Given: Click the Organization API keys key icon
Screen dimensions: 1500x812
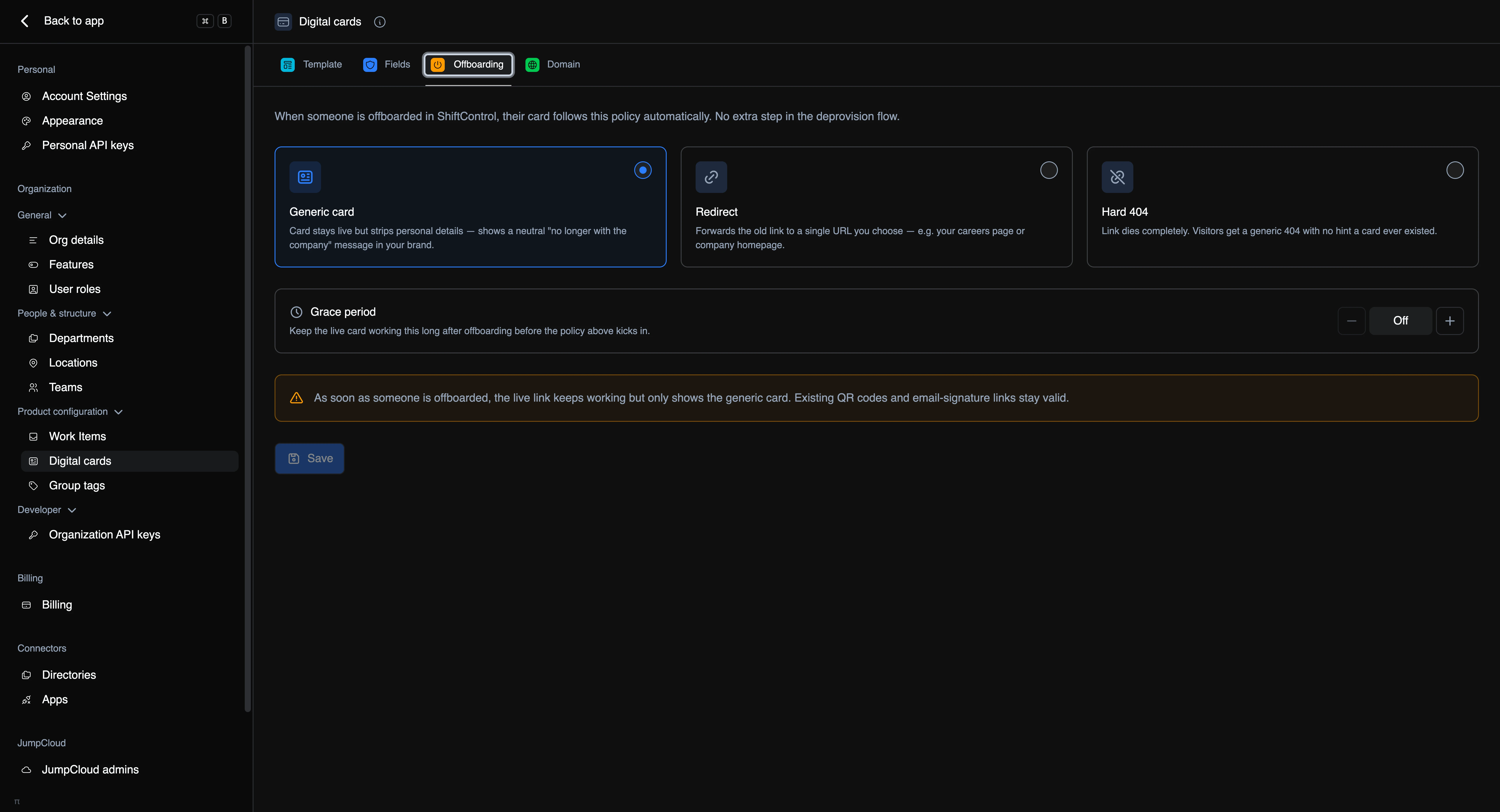Looking at the screenshot, I should pos(33,535).
